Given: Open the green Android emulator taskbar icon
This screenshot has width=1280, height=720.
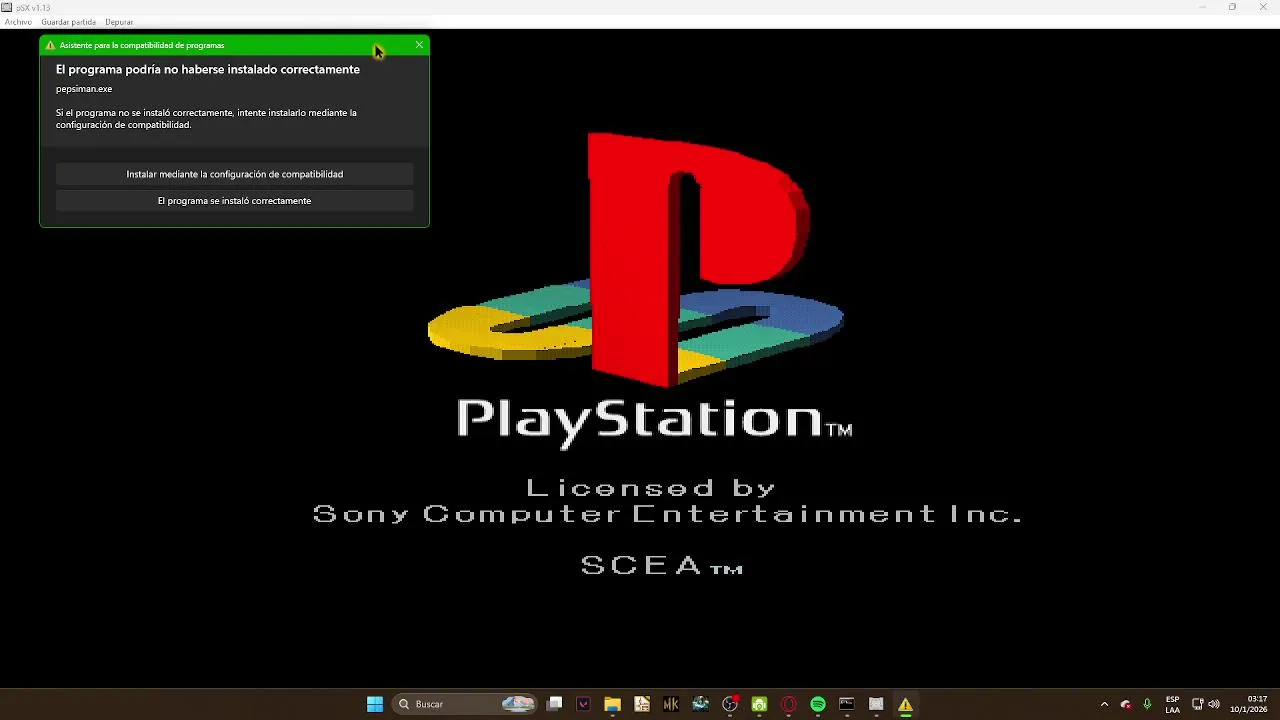Looking at the screenshot, I should click(759, 704).
